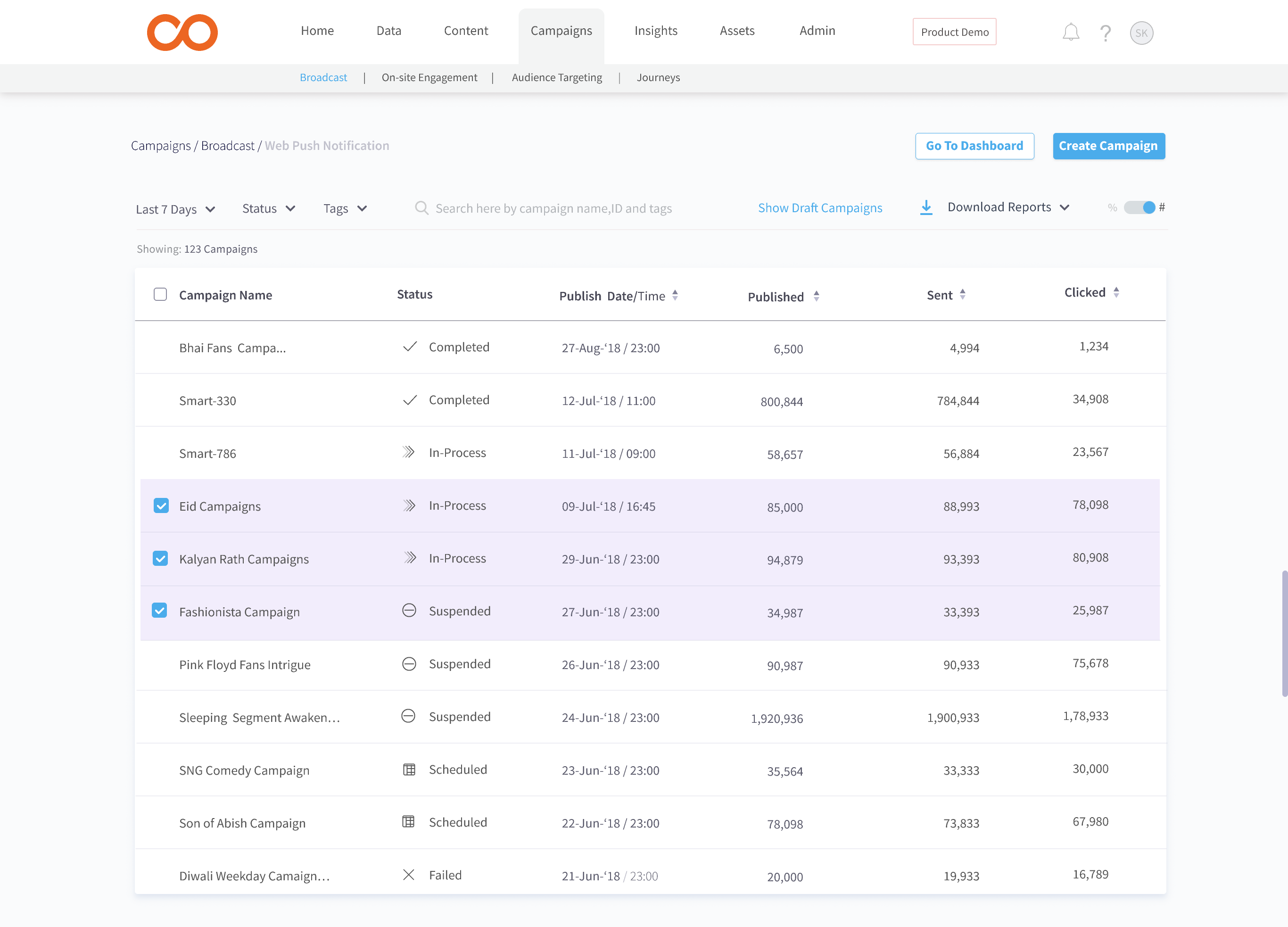1288x927 pixels.
Task: Click the SK user avatar
Action: click(1141, 33)
